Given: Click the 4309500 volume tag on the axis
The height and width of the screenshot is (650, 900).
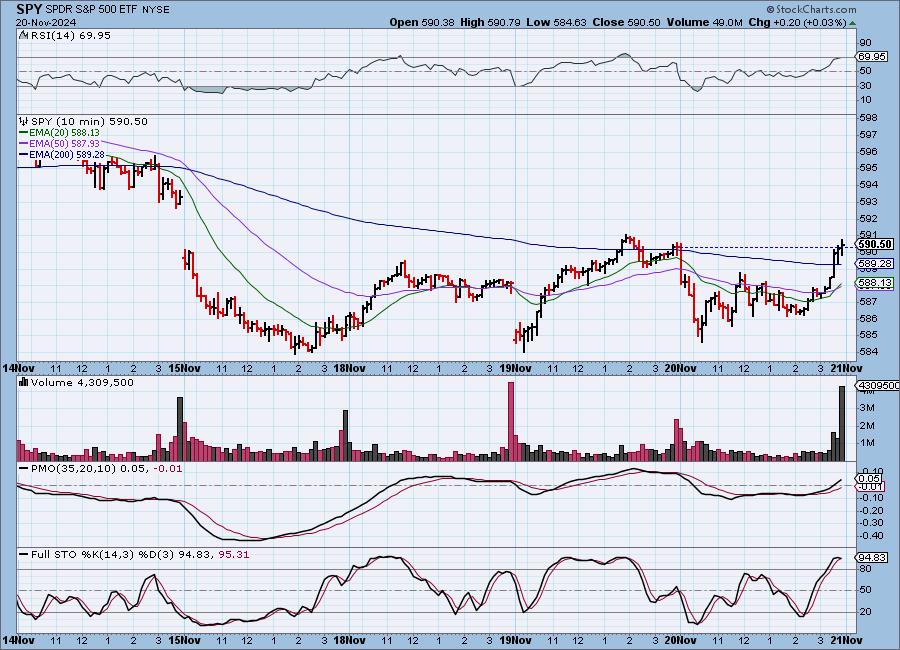Looking at the screenshot, I should [x=878, y=385].
